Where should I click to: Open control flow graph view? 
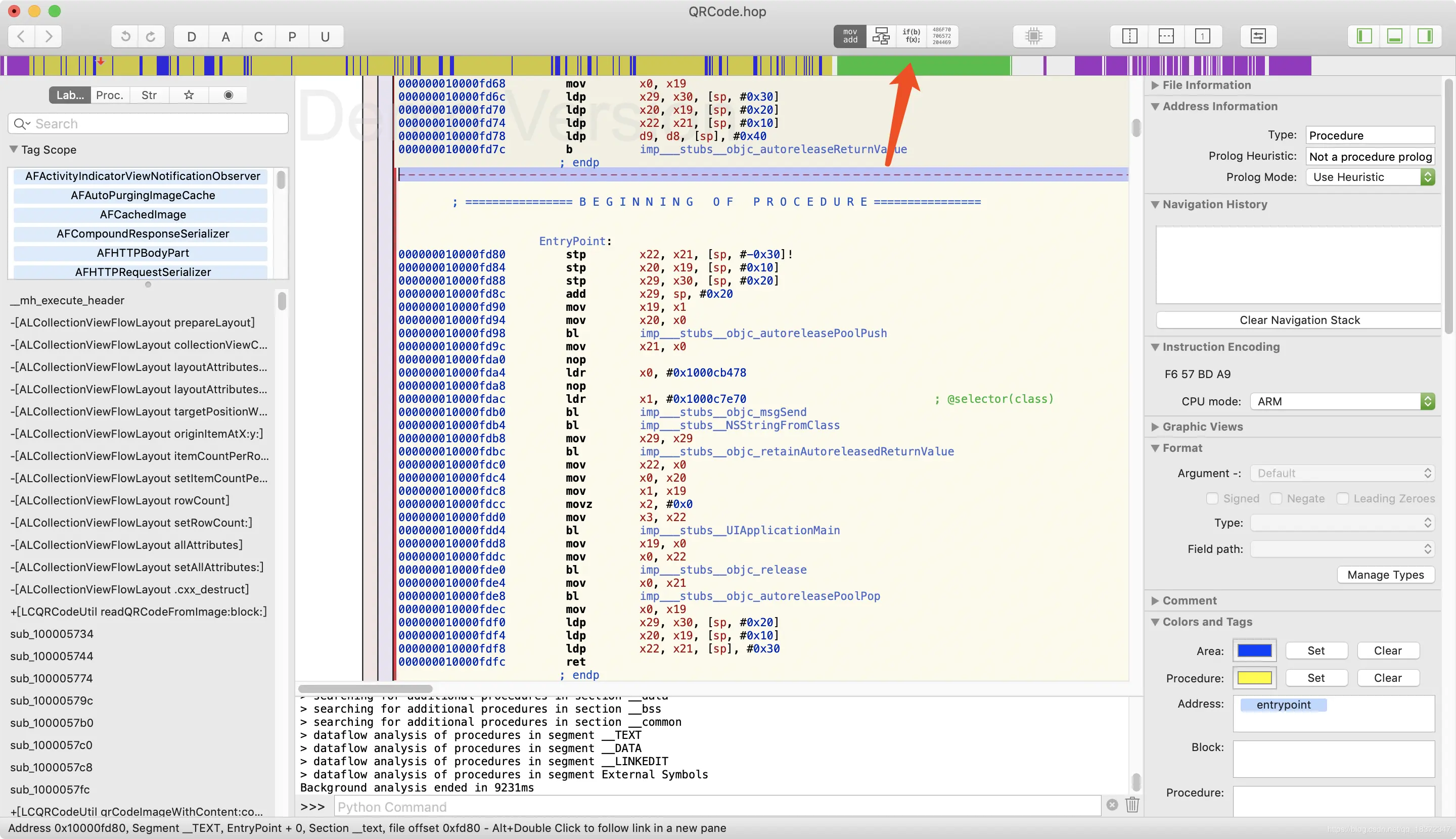pyautogui.click(x=880, y=36)
